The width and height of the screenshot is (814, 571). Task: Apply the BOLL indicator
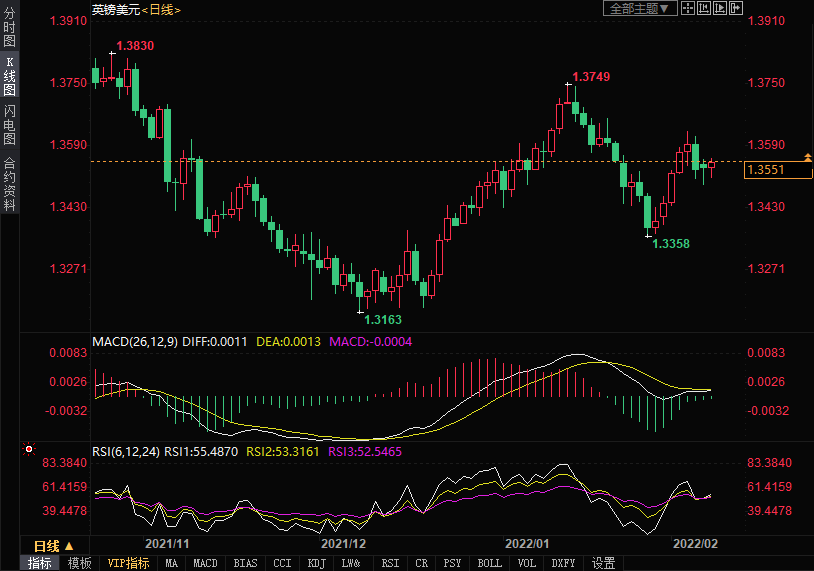click(x=489, y=563)
